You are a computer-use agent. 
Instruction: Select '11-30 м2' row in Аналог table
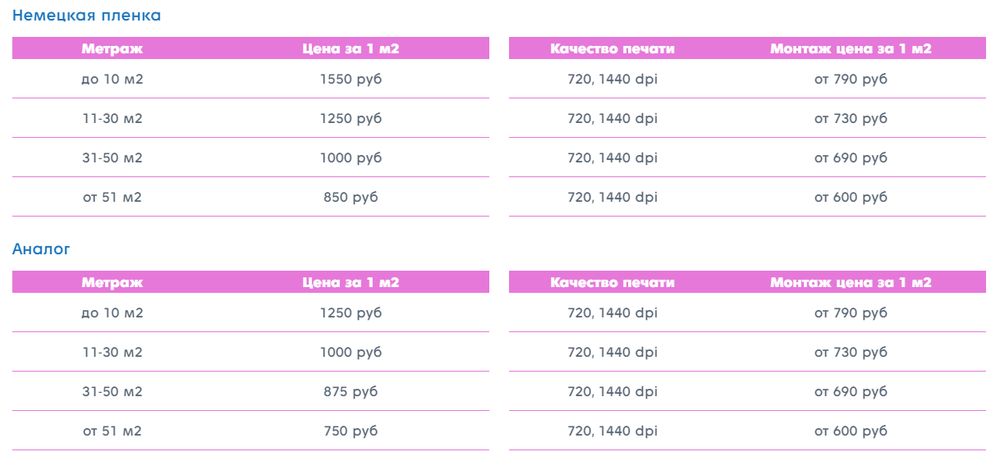pos(112,352)
